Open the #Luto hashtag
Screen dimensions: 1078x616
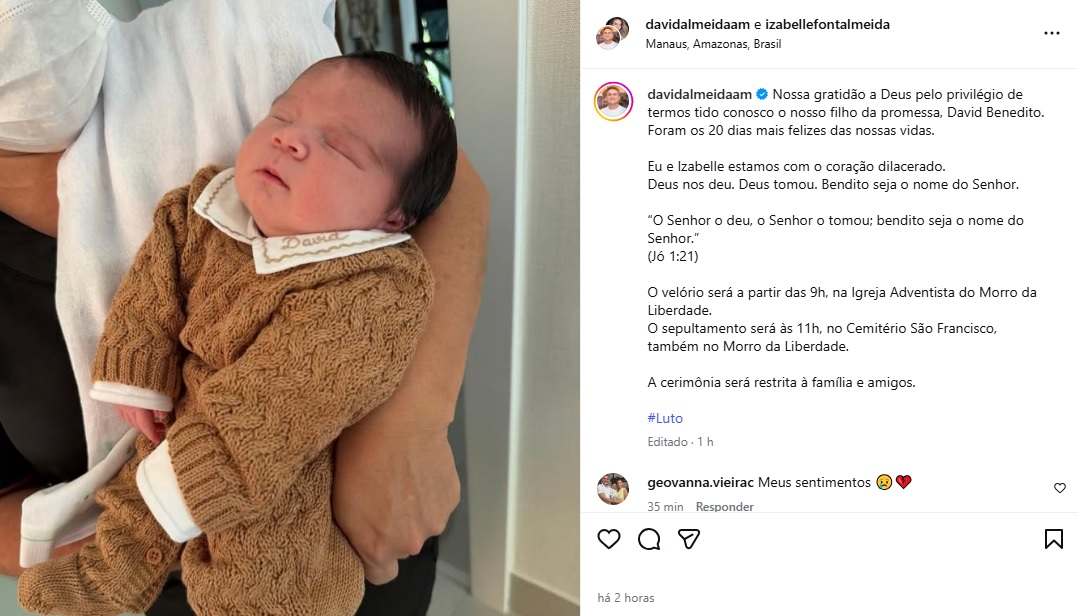(x=665, y=418)
